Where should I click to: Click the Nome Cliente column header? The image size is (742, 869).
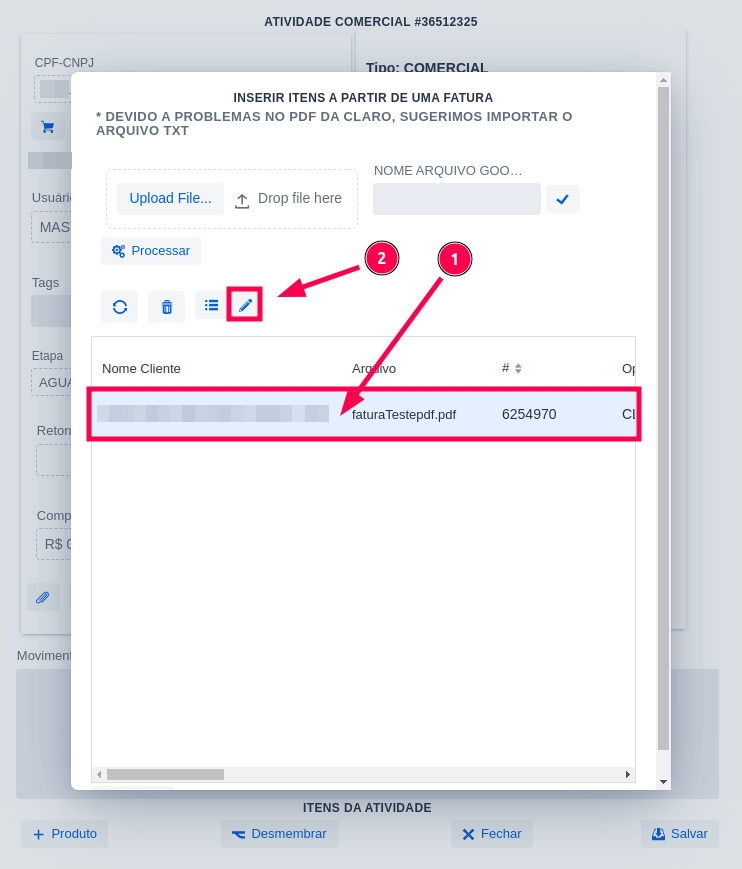point(141,368)
